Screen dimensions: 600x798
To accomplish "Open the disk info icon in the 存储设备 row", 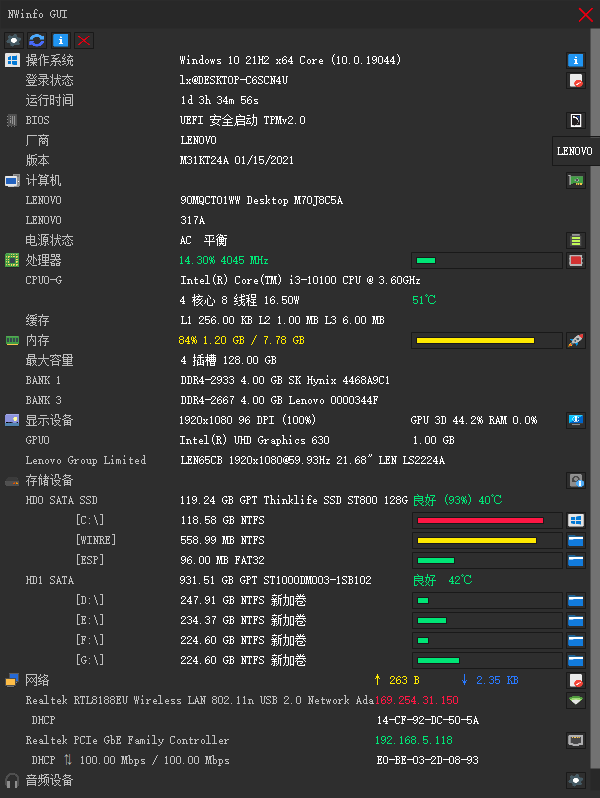I will click(576, 480).
